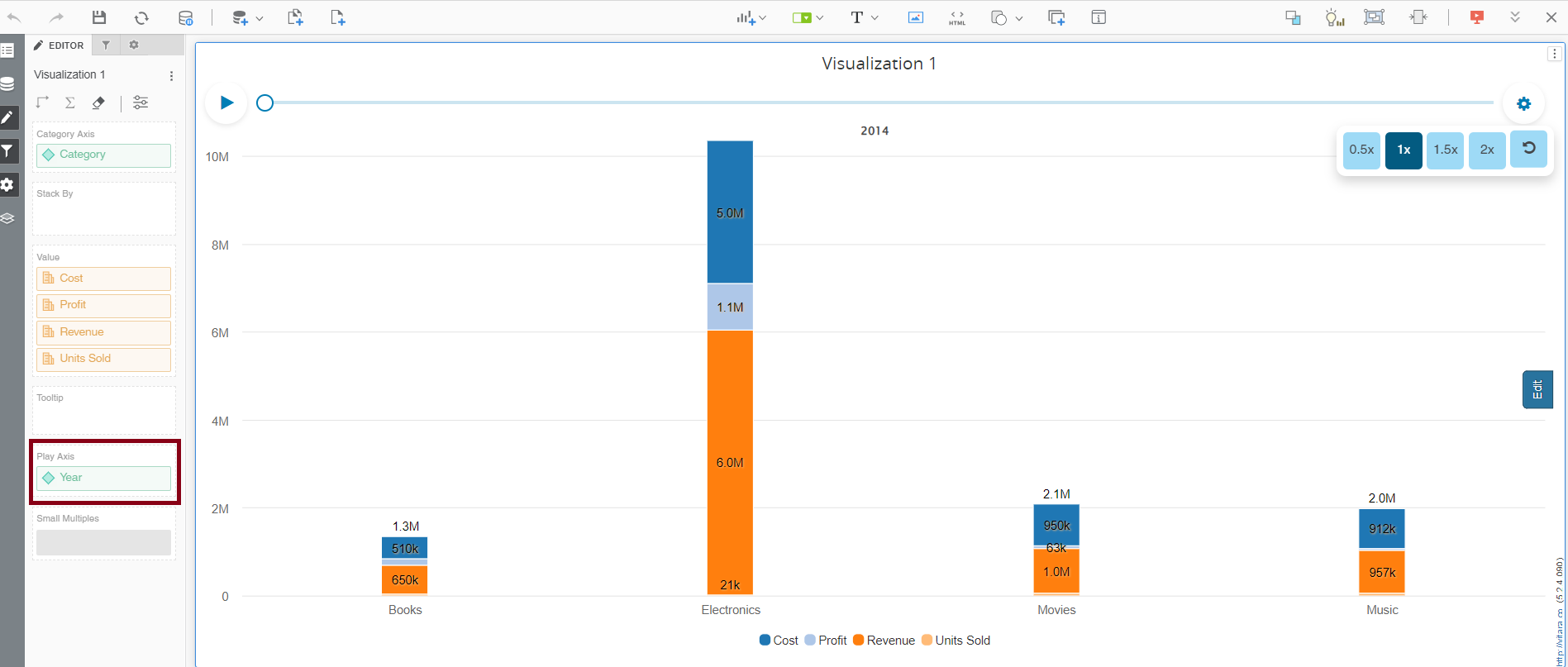Save the dossier with the floppy disk icon
Screen dimensions: 1568x667
(99, 17)
